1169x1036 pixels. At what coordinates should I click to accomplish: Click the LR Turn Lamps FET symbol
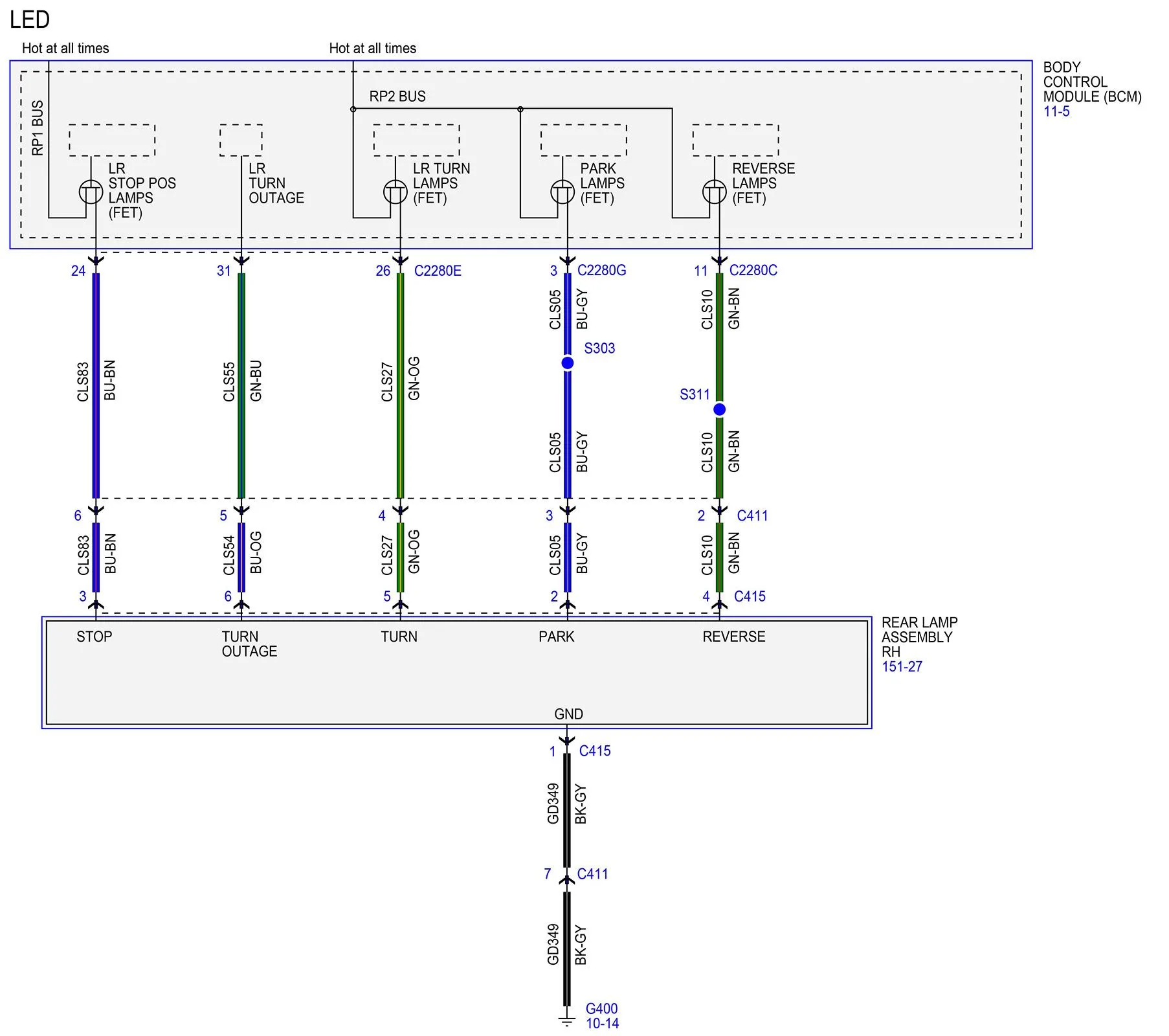tap(395, 192)
